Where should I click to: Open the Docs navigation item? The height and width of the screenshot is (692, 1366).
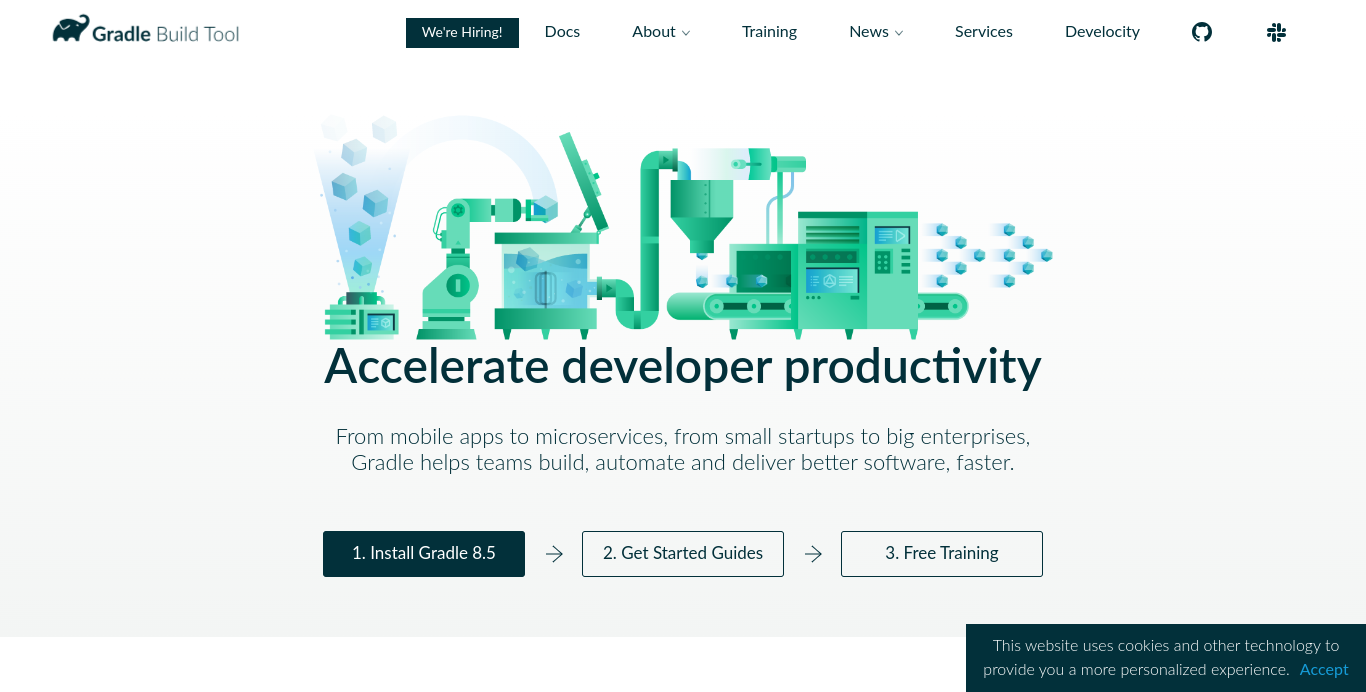click(x=562, y=32)
